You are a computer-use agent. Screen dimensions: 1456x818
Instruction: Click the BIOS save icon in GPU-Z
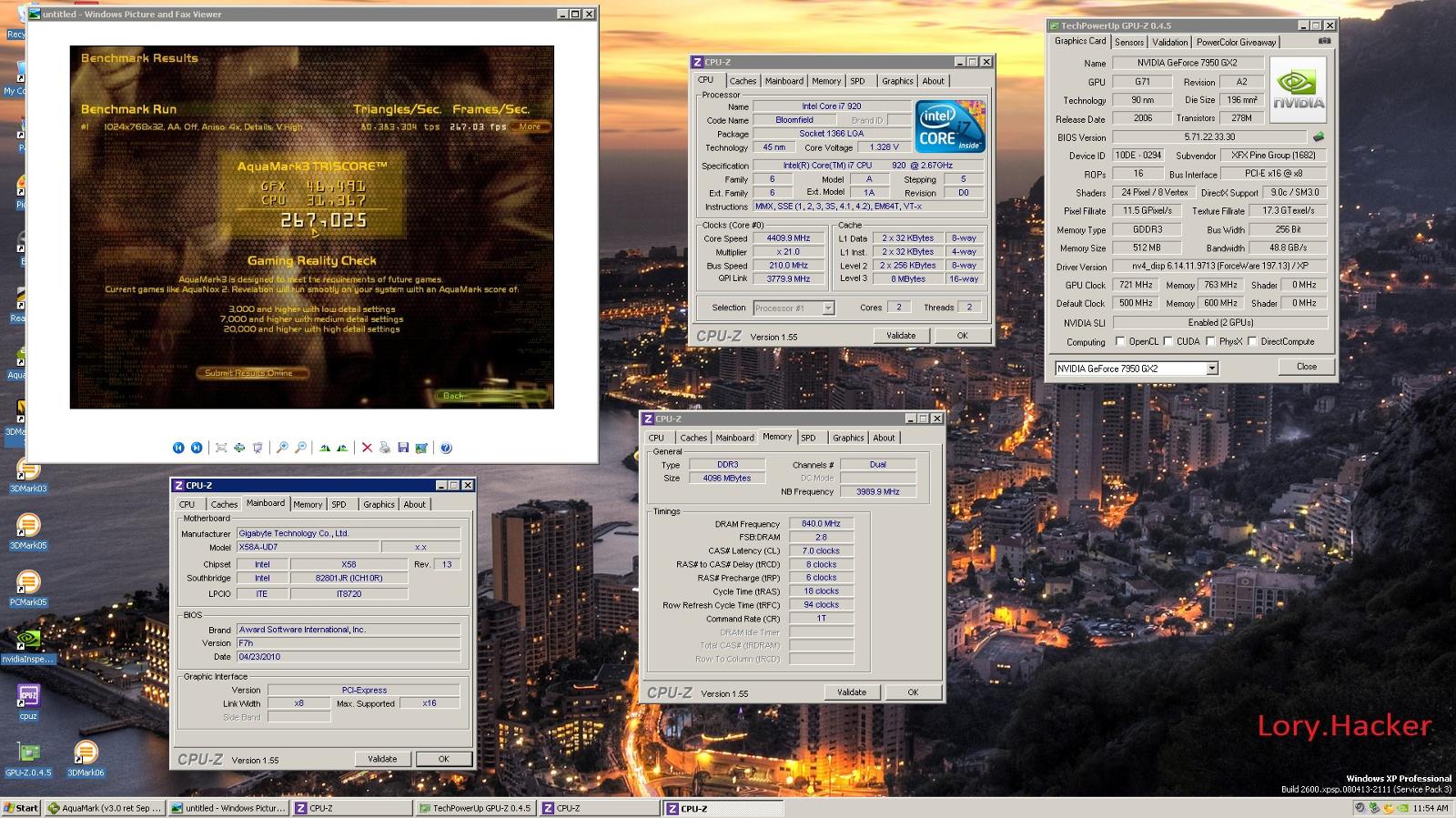click(1318, 137)
